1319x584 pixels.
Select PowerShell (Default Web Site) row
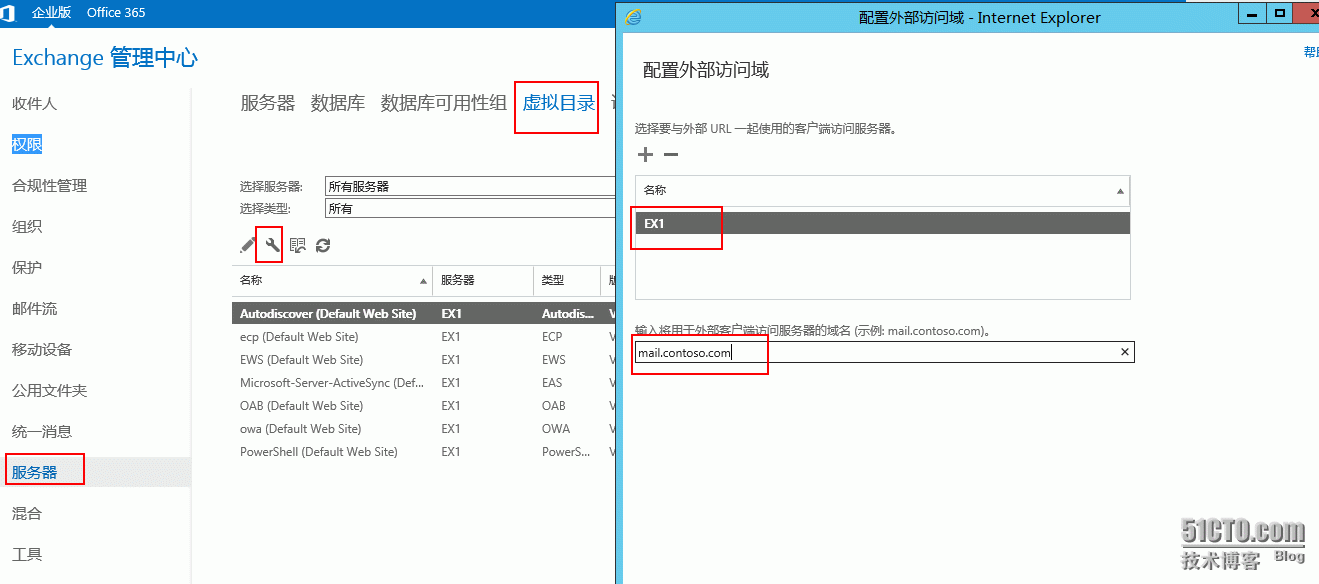click(x=423, y=452)
